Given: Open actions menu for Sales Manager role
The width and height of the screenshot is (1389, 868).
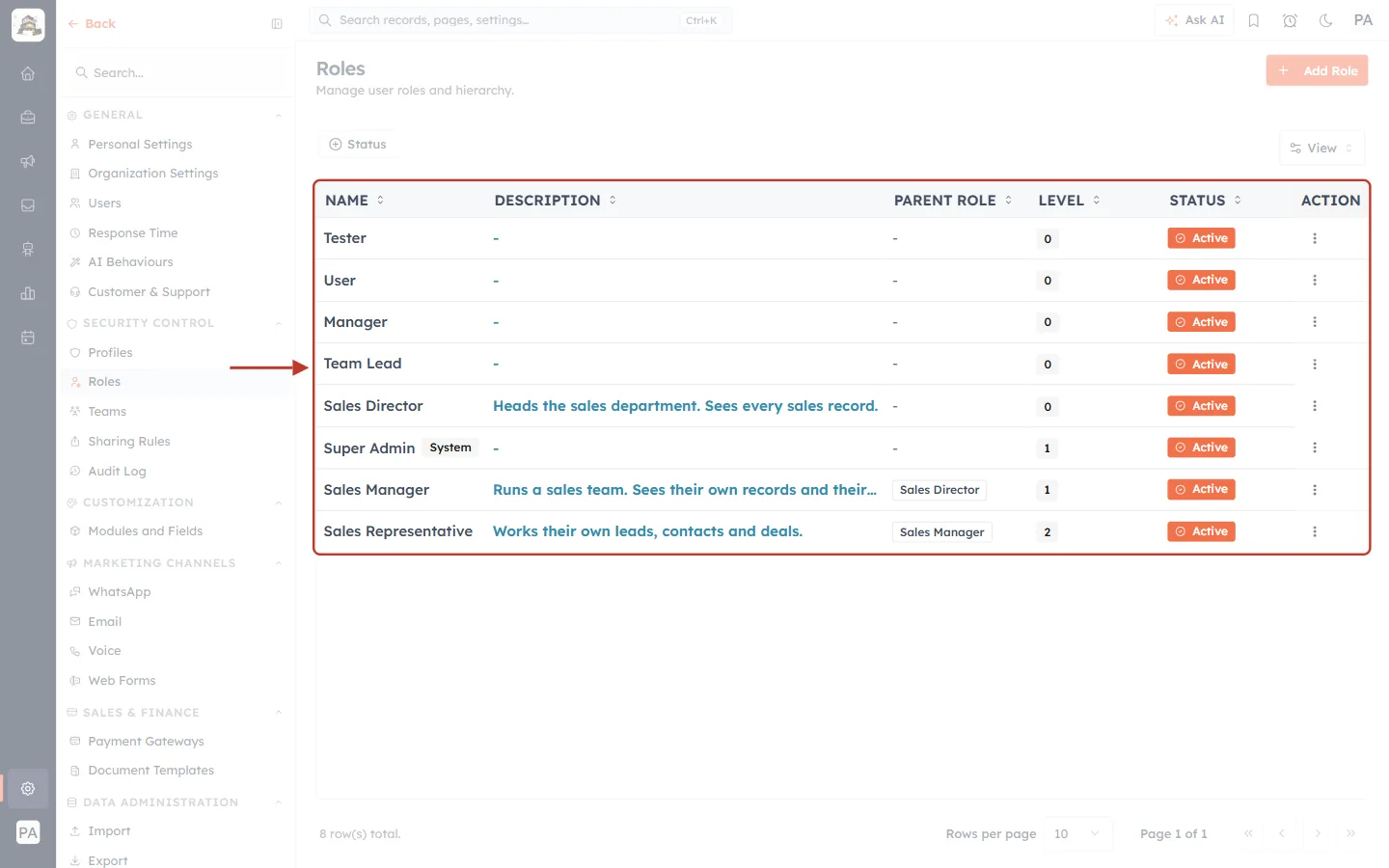Looking at the screenshot, I should tap(1315, 490).
